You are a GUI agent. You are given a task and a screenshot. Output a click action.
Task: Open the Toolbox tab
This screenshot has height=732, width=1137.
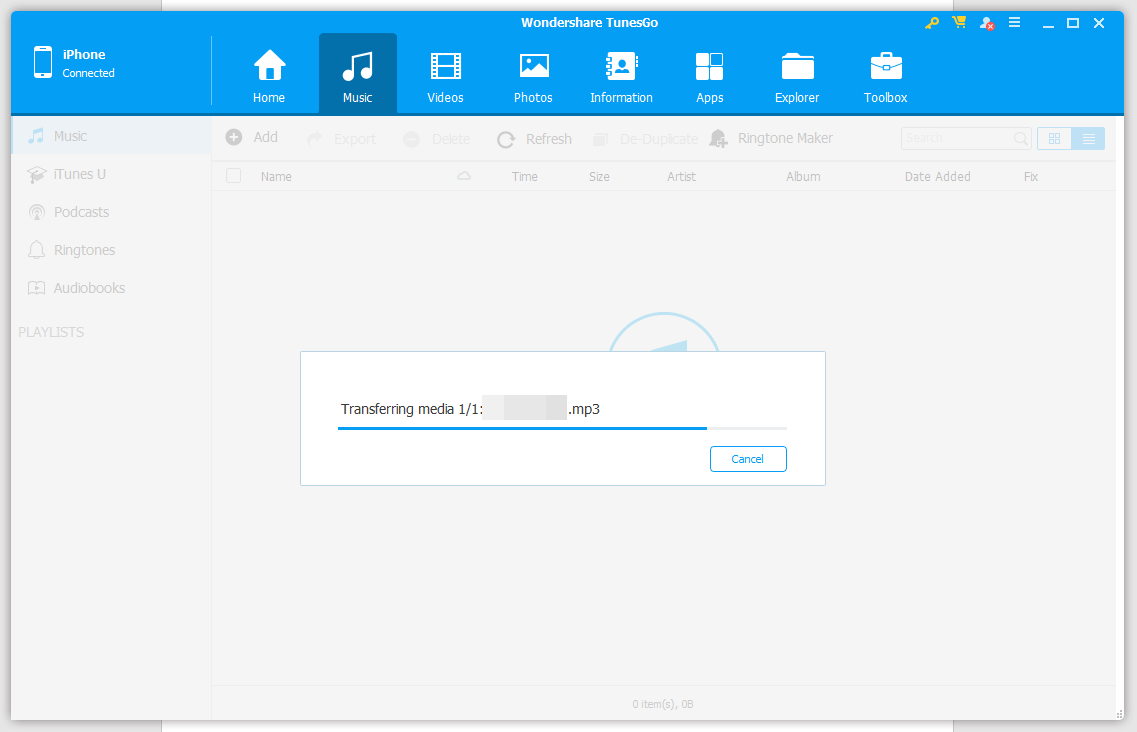(x=885, y=75)
